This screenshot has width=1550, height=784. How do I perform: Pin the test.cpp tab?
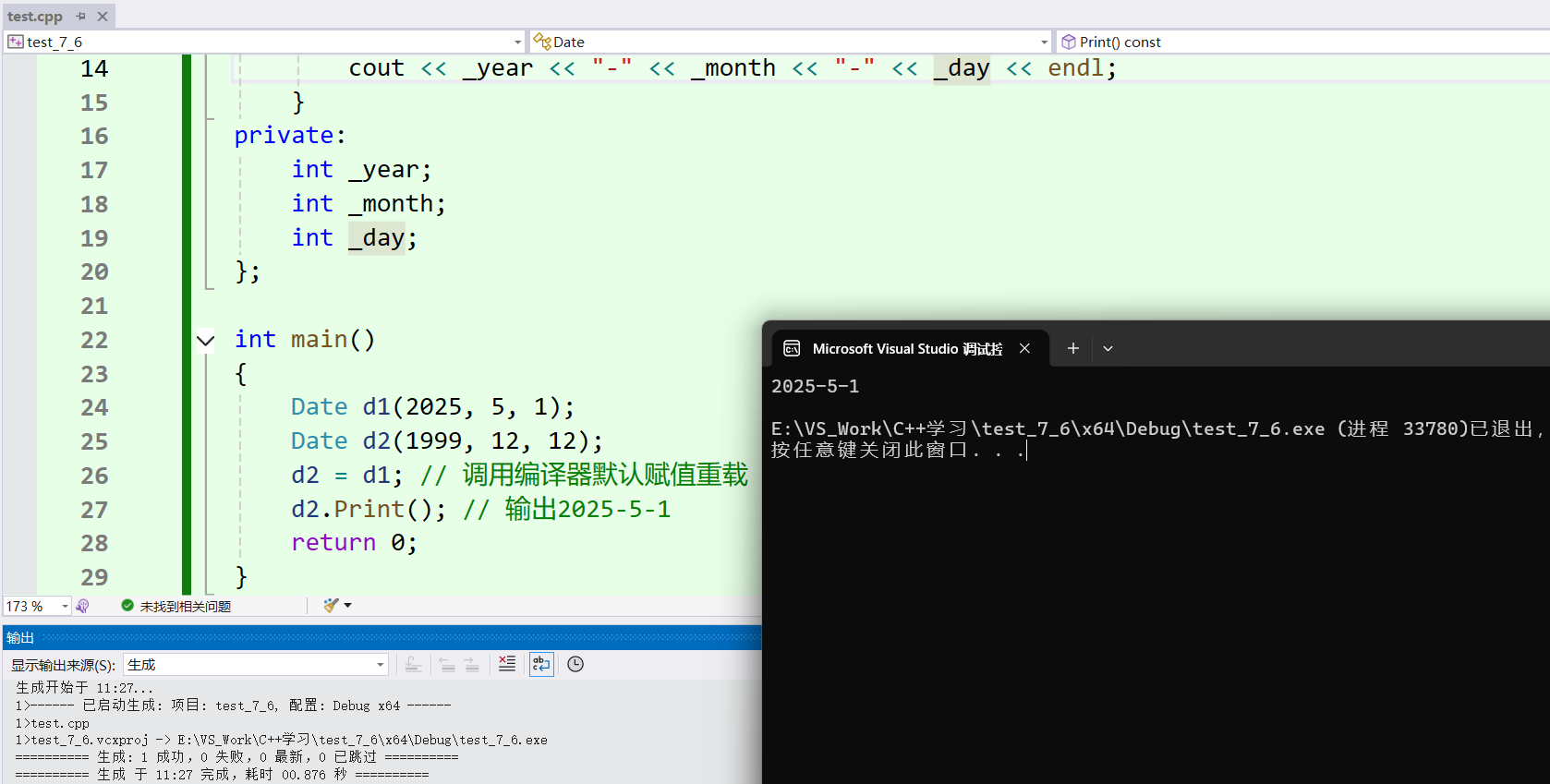tap(81, 16)
